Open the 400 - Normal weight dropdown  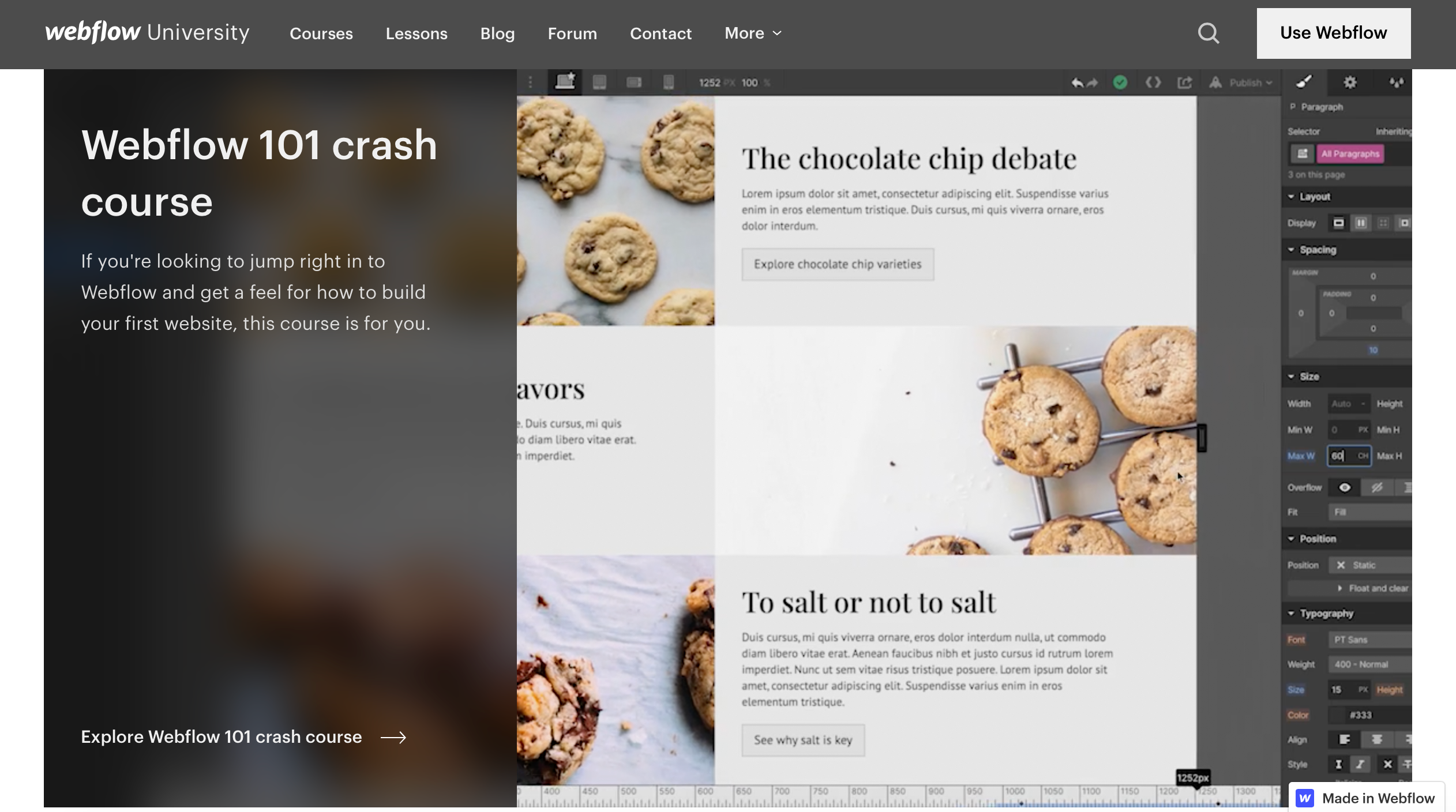(x=1370, y=664)
